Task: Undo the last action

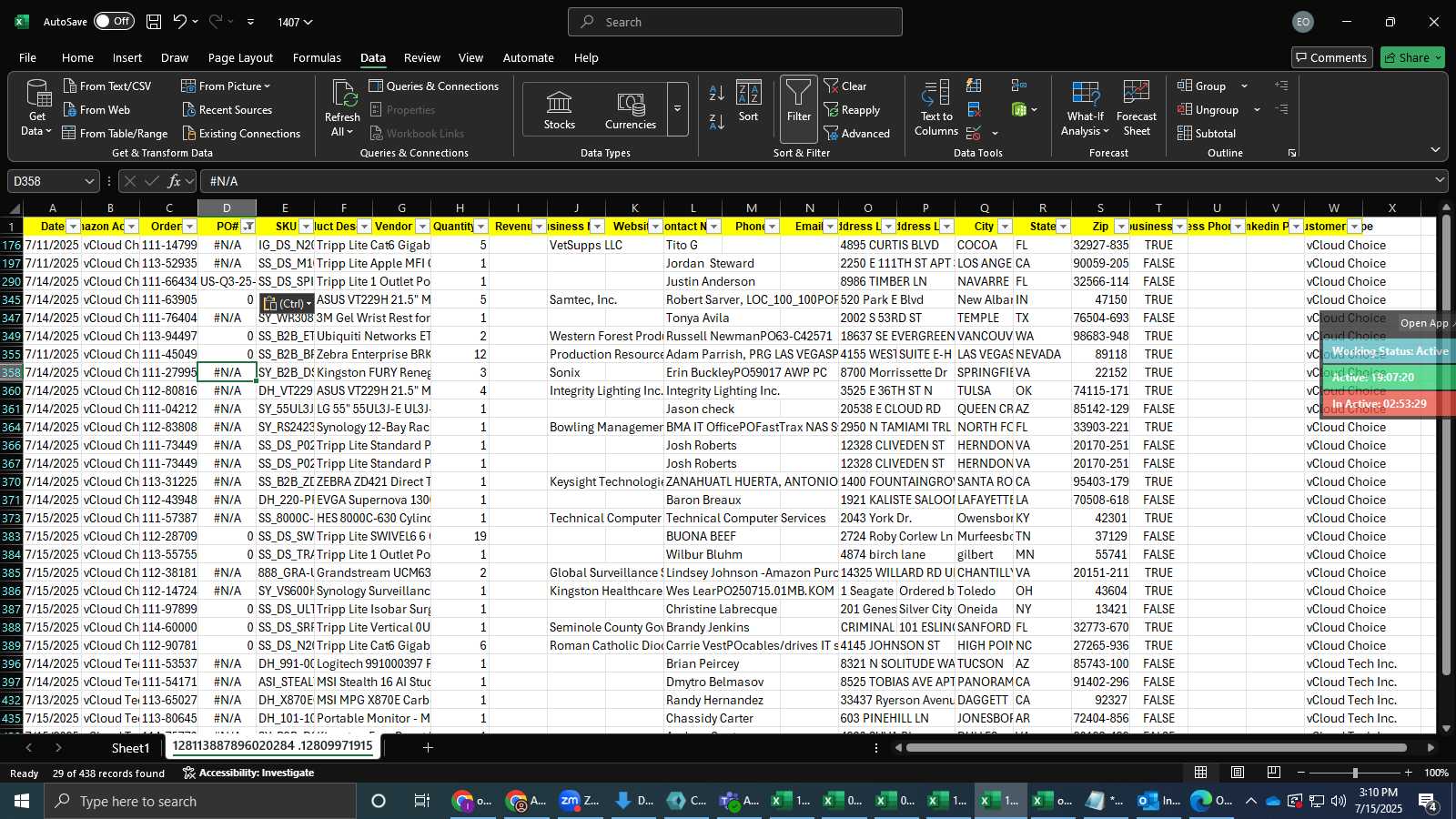Action: pos(180,22)
